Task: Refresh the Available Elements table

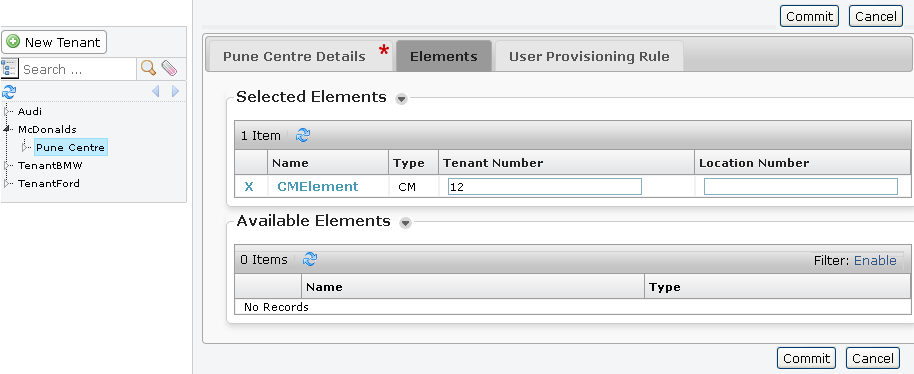Action: point(310,259)
